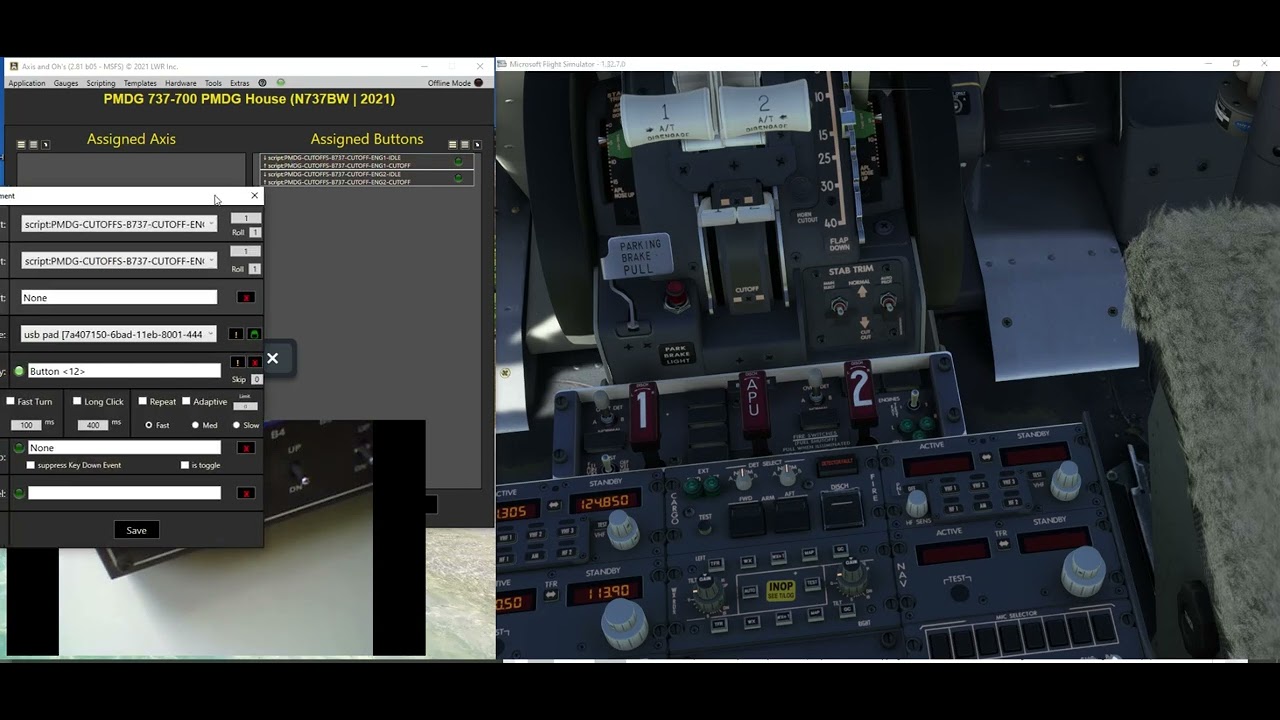
Task: Click green LED on the ENG2 assignment row
Action: tap(459, 178)
